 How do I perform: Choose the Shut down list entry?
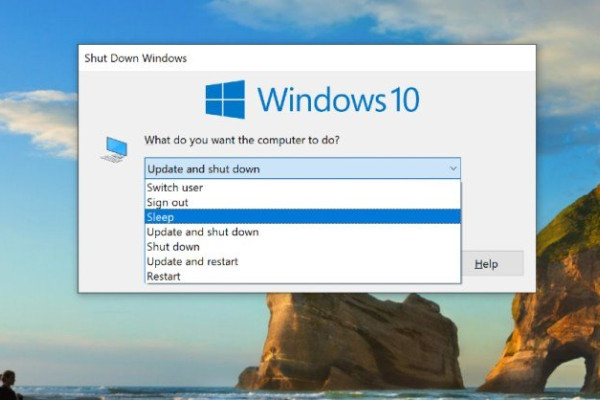[303, 247]
